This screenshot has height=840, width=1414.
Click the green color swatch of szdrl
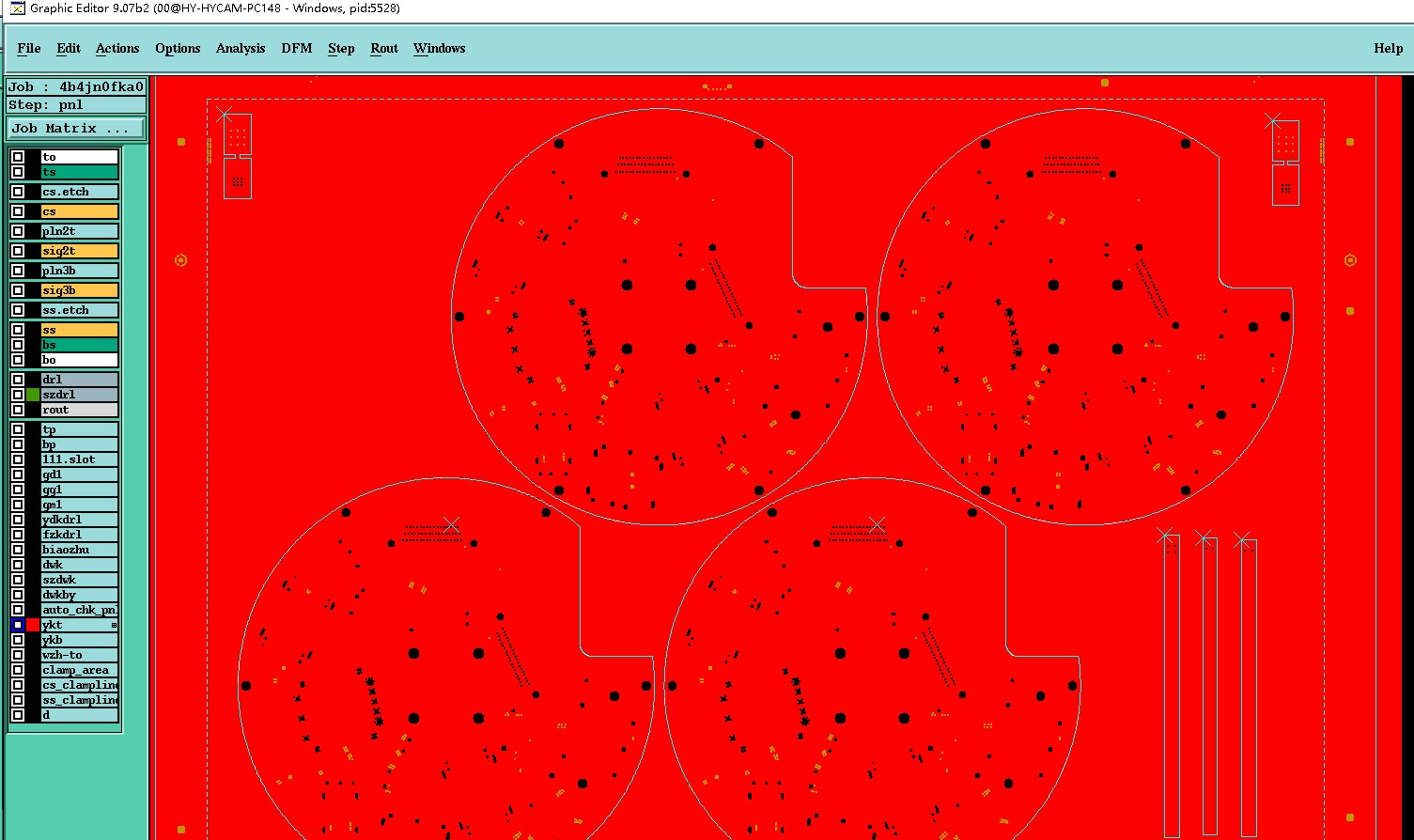(33, 395)
